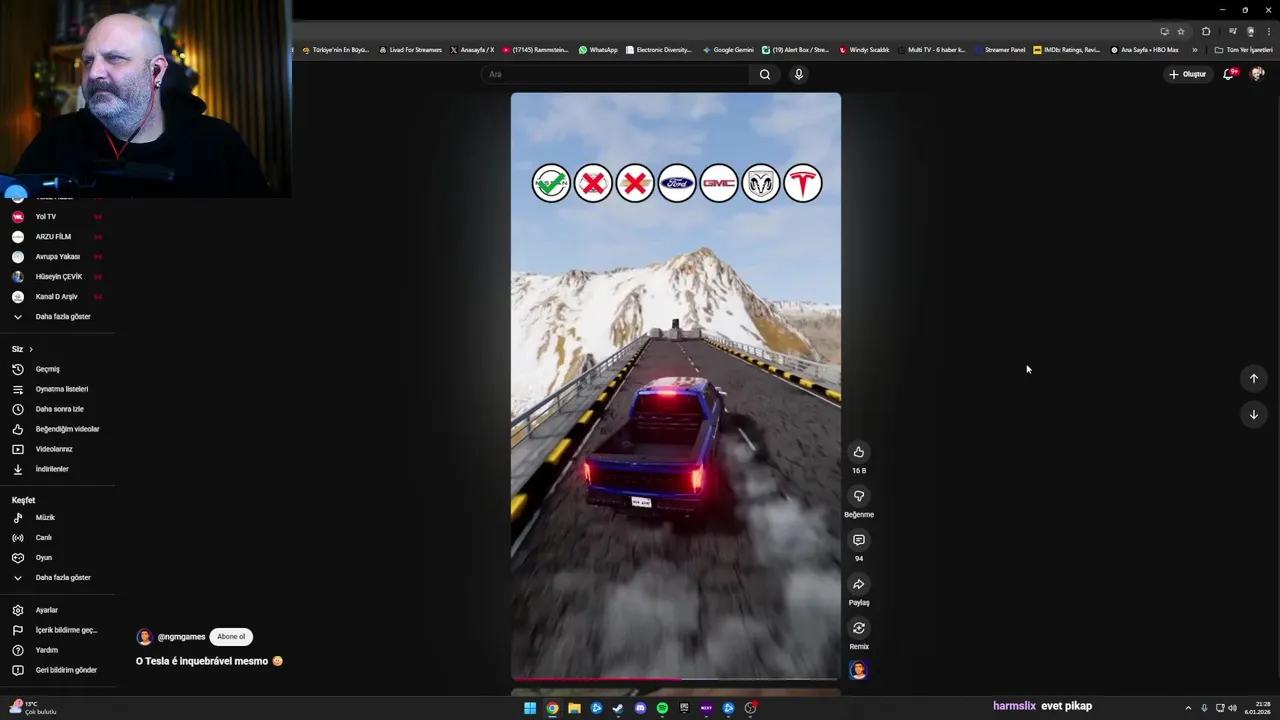Open the Livad For Streamers bookmark
Image resolution: width=1280 pixels, height=720 pixels.
pyautogui.click(x=410, y=50)
